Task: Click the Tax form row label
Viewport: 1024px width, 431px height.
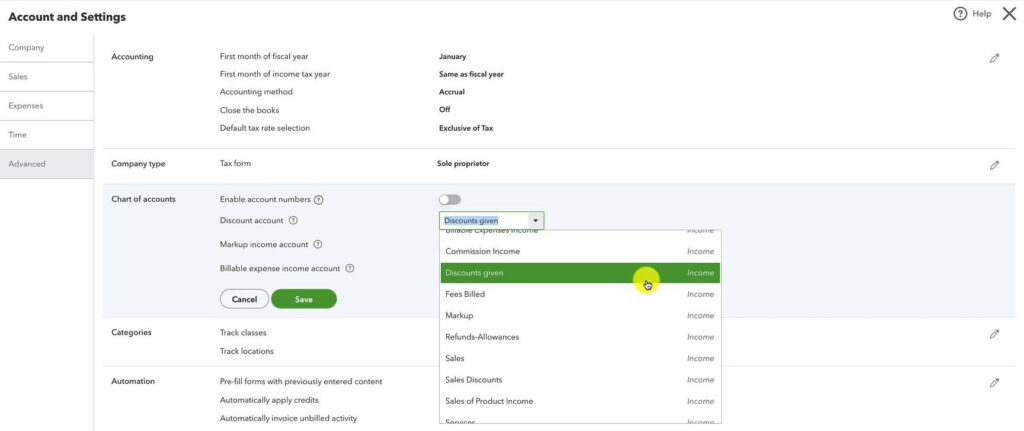Action: pyautogui.click(x=235, y=163)
